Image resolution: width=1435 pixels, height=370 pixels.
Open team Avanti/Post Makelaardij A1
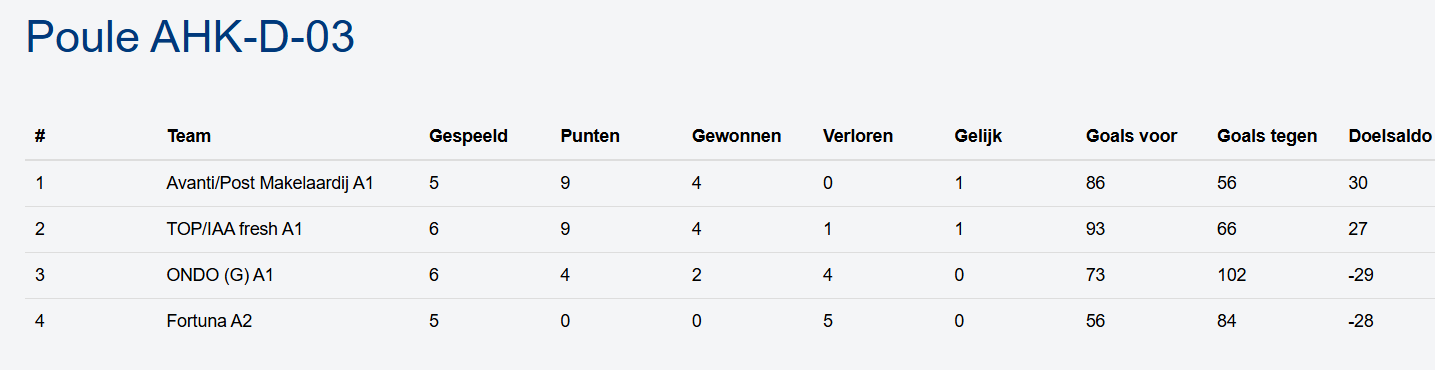point(270,183)
